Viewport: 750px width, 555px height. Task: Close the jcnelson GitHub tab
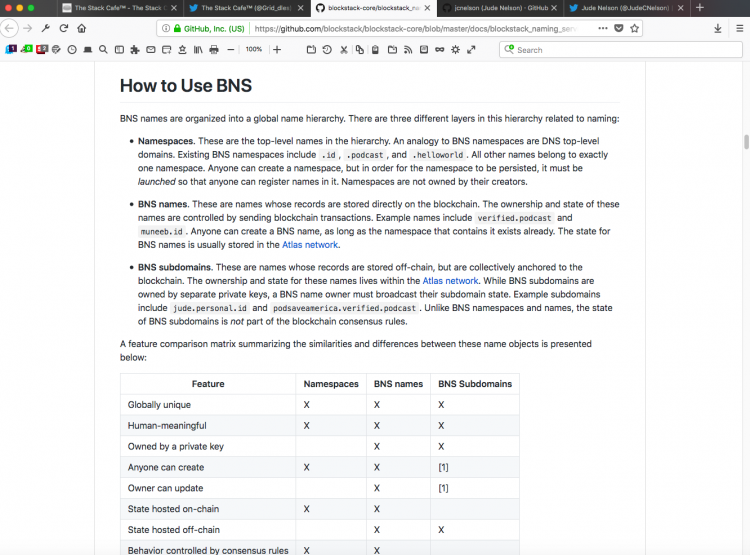(554, 8)
